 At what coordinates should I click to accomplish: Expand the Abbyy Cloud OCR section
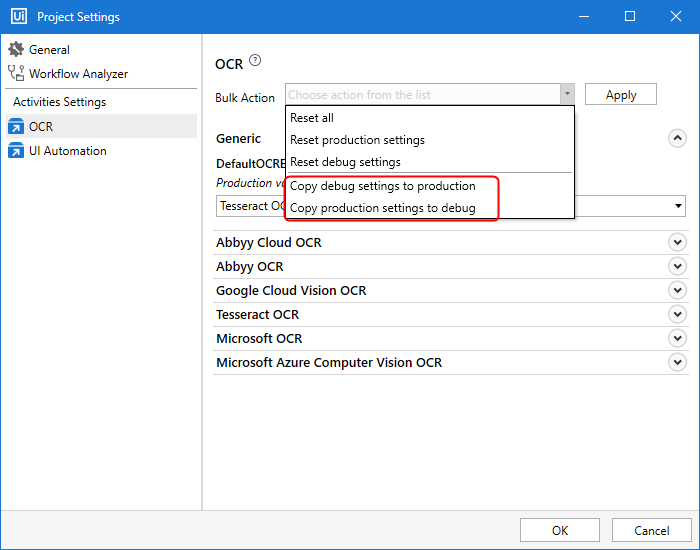pyautogui.click(x=677, y=242)
